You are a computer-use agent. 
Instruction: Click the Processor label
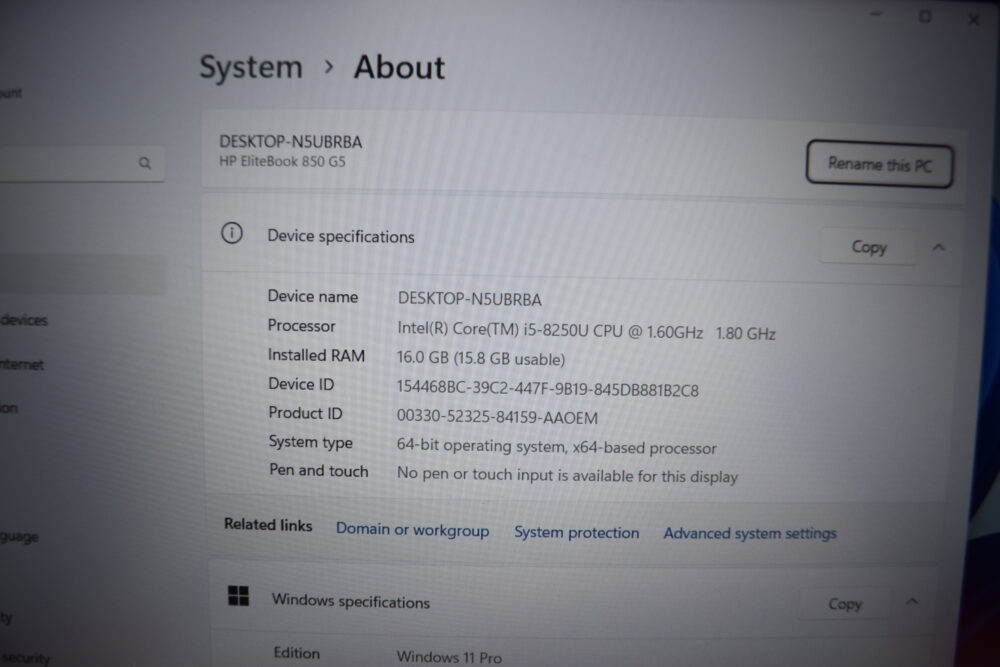click(301, 326)
